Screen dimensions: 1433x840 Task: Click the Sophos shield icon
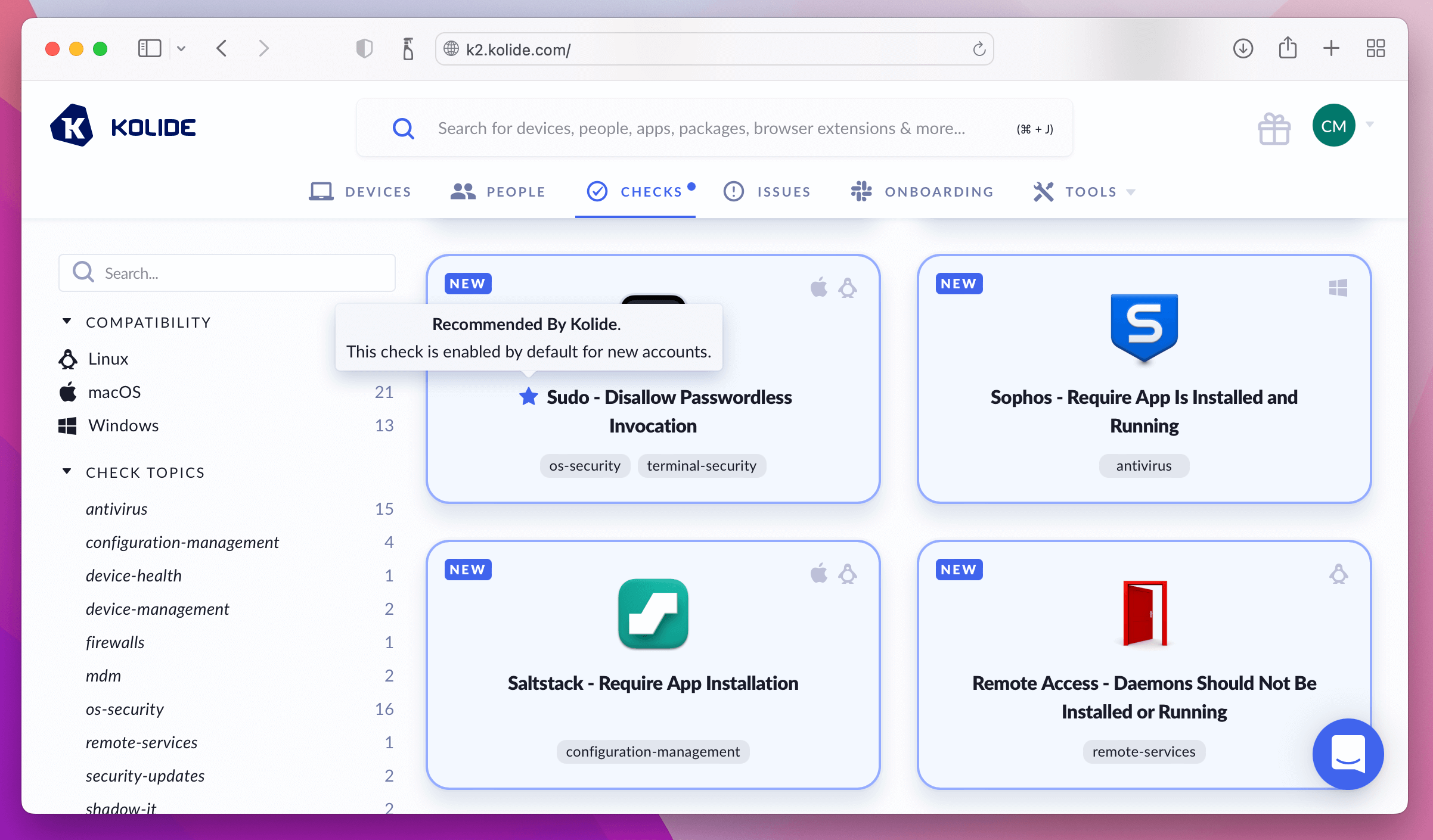[x=1144, y=328]
